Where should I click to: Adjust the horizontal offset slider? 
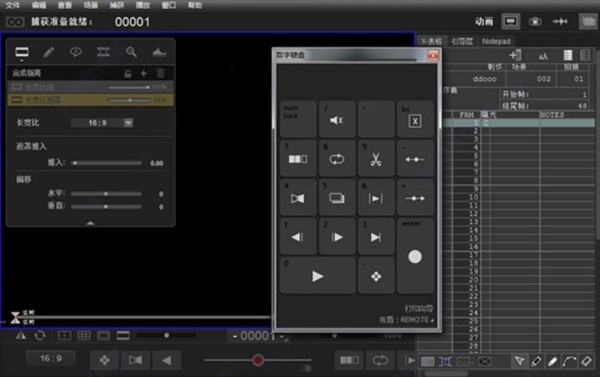[106, 194]
